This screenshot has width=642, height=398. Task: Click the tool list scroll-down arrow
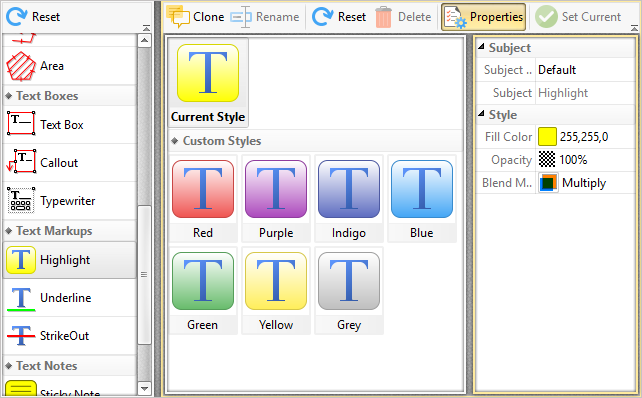pos(144,388)
